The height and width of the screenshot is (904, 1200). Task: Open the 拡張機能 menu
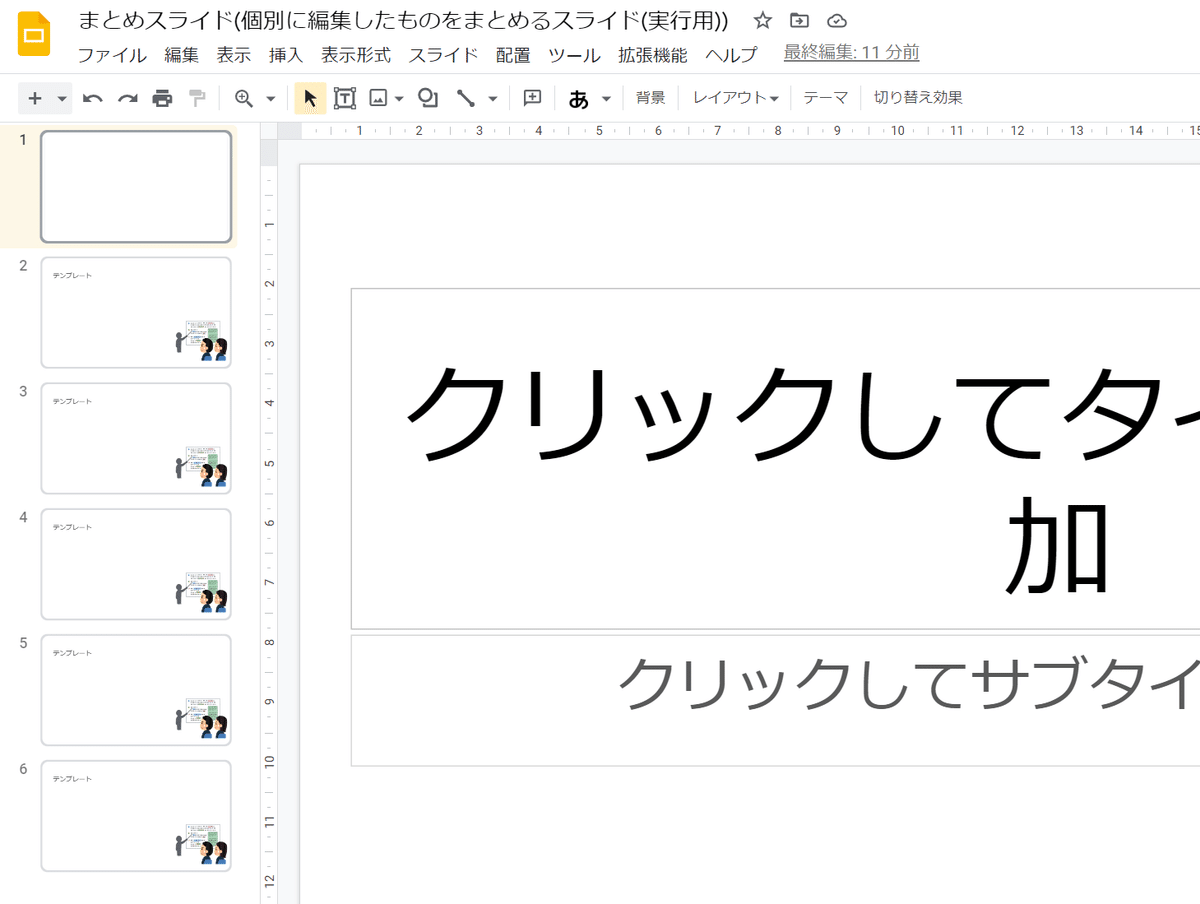[653, 55]
